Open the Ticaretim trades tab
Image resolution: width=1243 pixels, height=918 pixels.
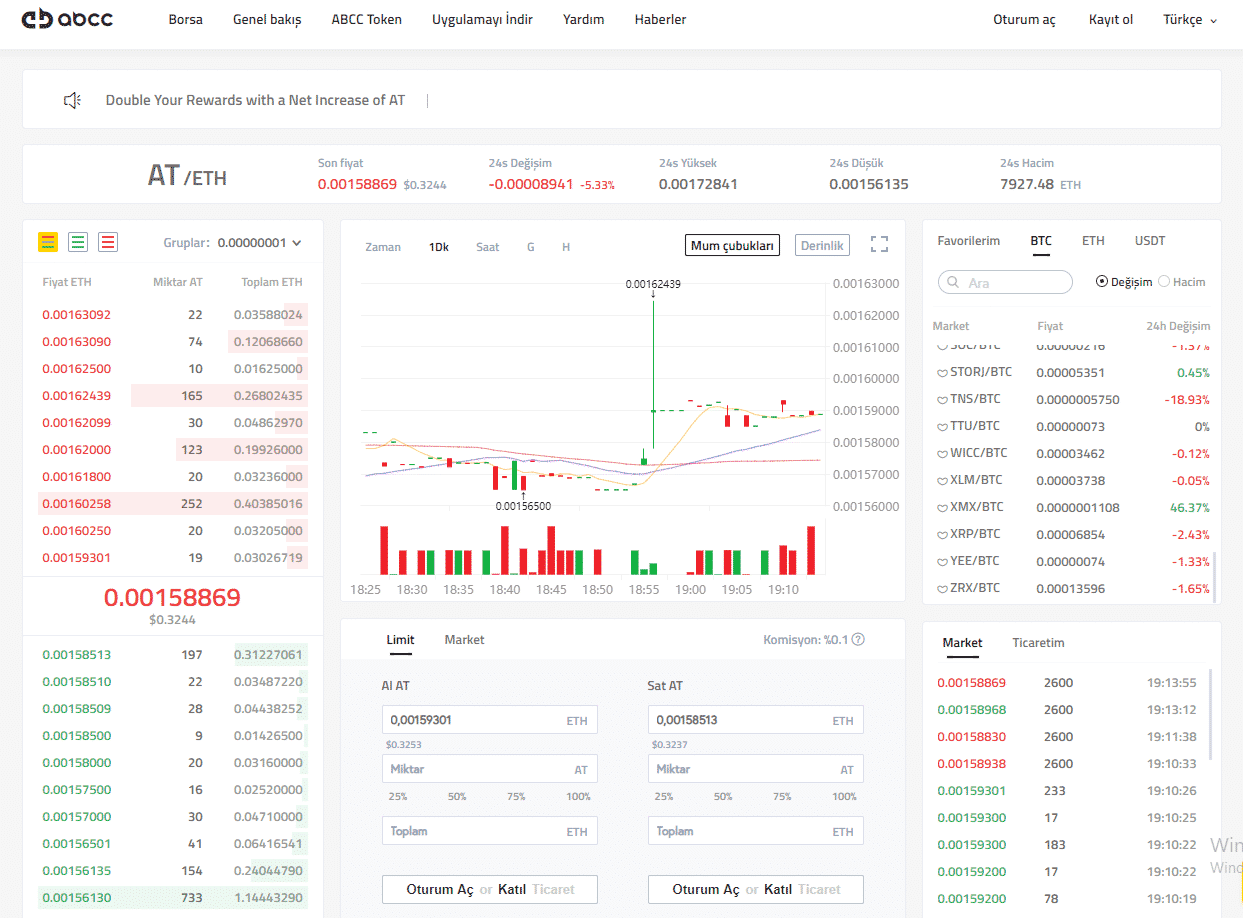click(1038, 643)
